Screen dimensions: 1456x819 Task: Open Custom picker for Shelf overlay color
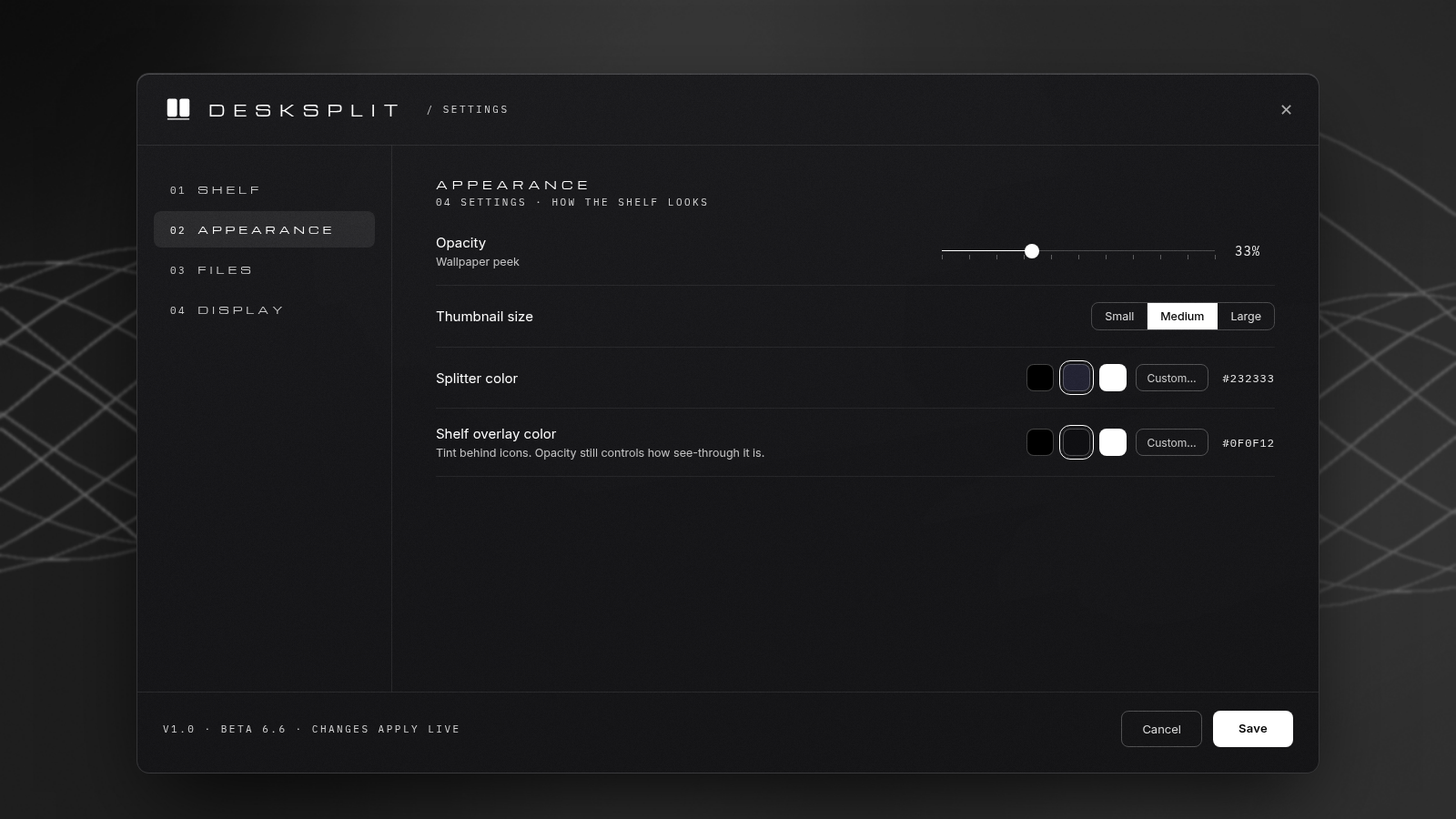[1172, 442]
